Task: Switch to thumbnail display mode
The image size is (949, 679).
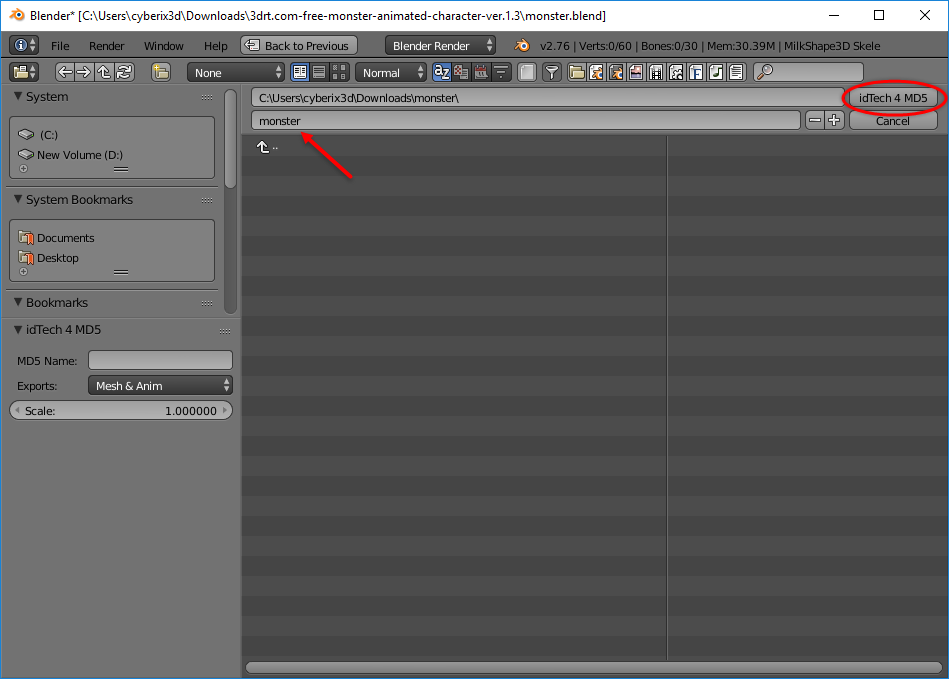Action: pos(340,72)
